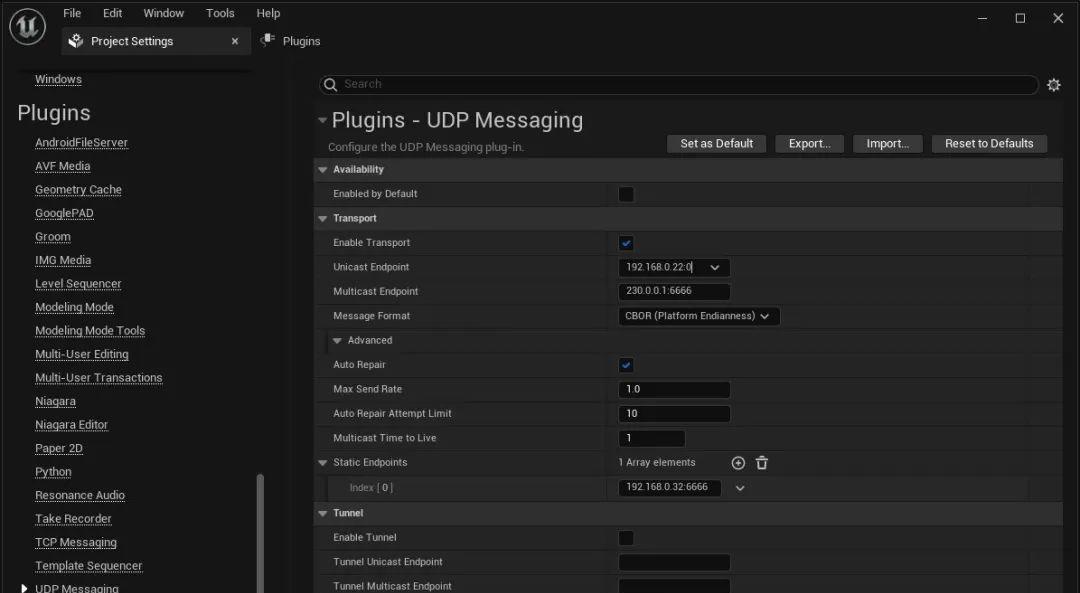
Task: Open Modeling Mode plugin settings
Action: tap(74, 306)
